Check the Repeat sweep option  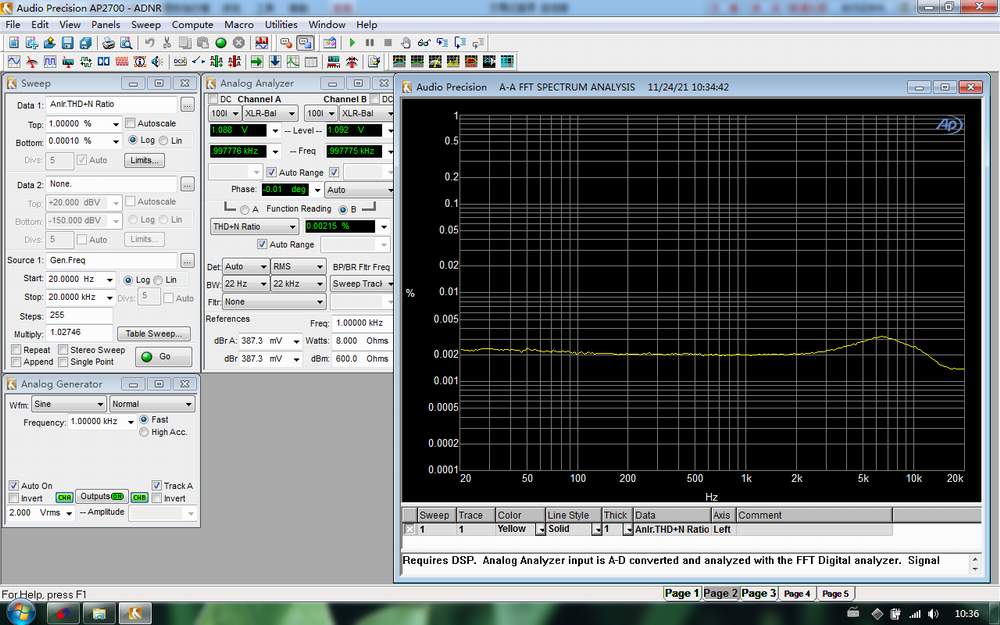16,350
